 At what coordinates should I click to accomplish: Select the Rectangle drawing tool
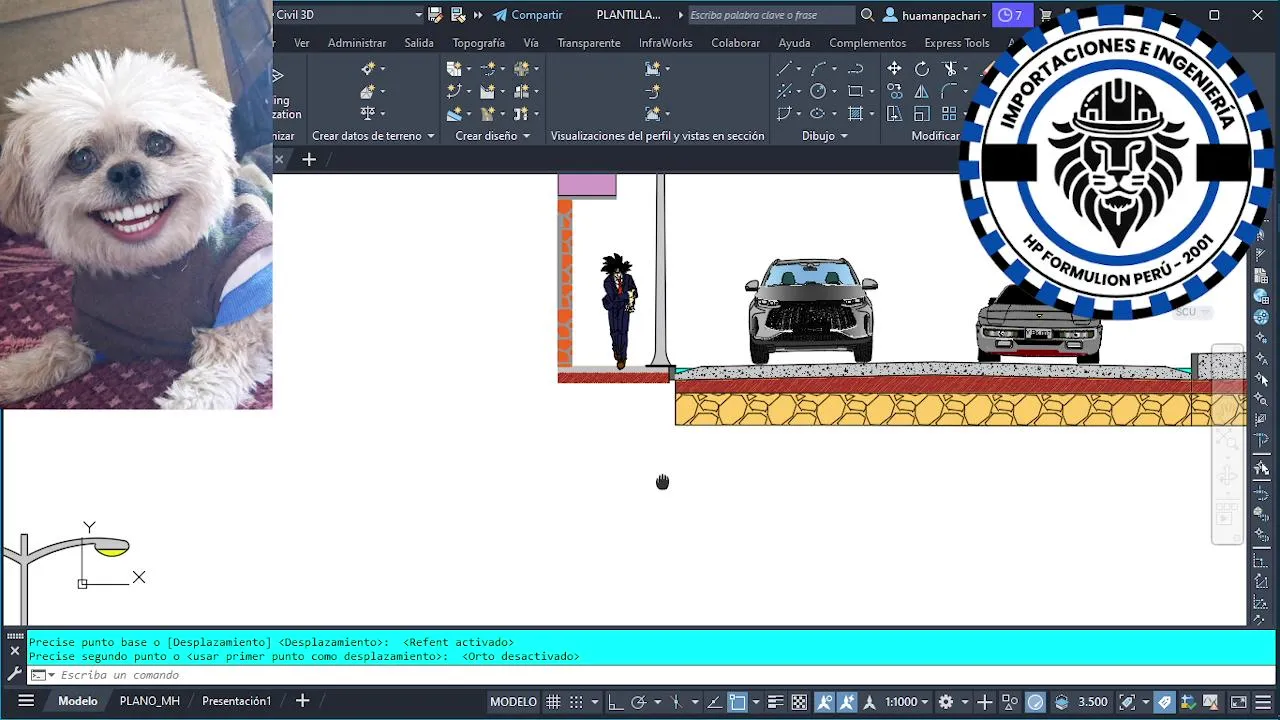click(x=855, y=91)
